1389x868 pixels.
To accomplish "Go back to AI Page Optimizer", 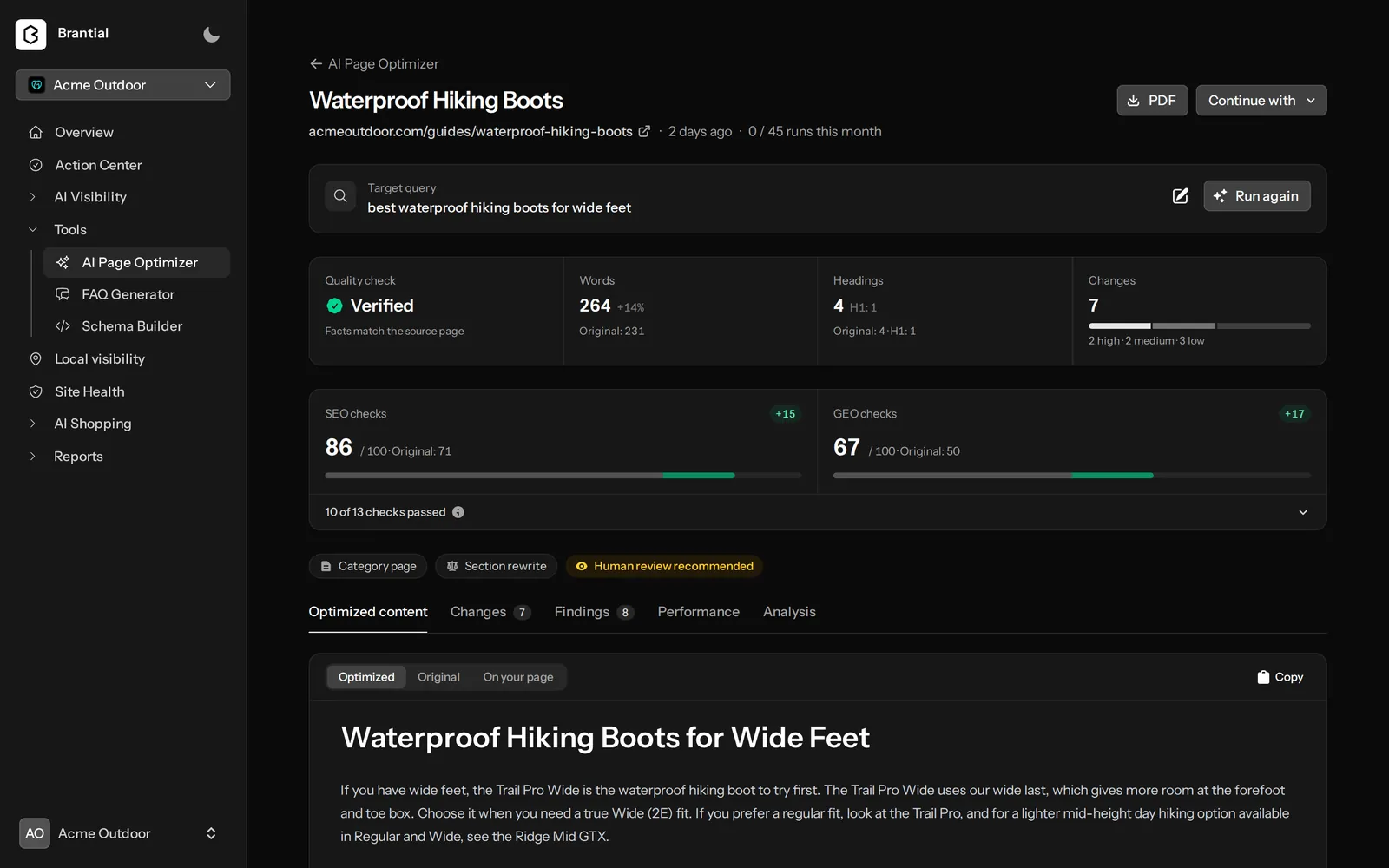I will click(x=374, y=64).
